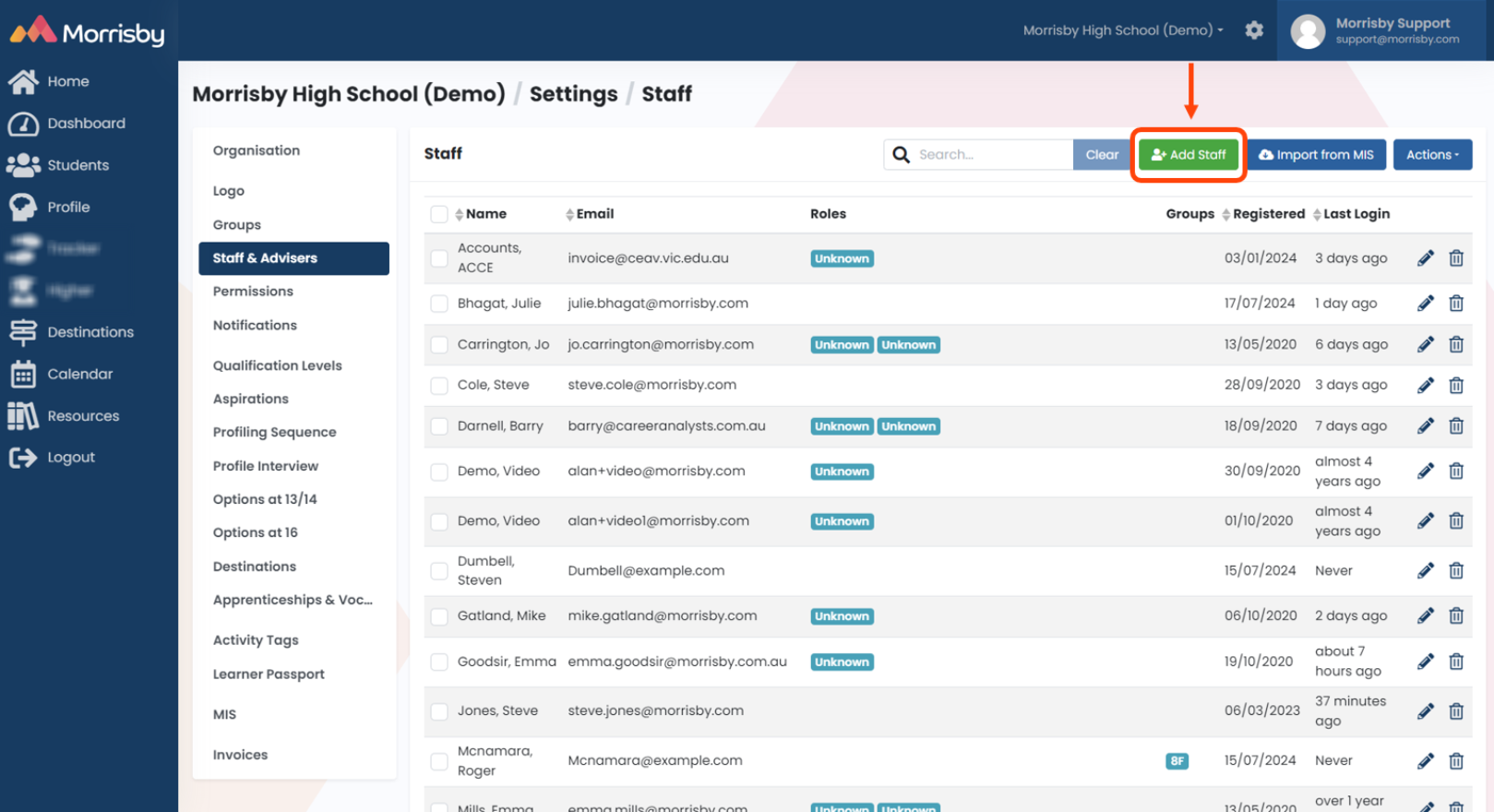
Task: Open Organisation settings section
Action: (257, 150)
